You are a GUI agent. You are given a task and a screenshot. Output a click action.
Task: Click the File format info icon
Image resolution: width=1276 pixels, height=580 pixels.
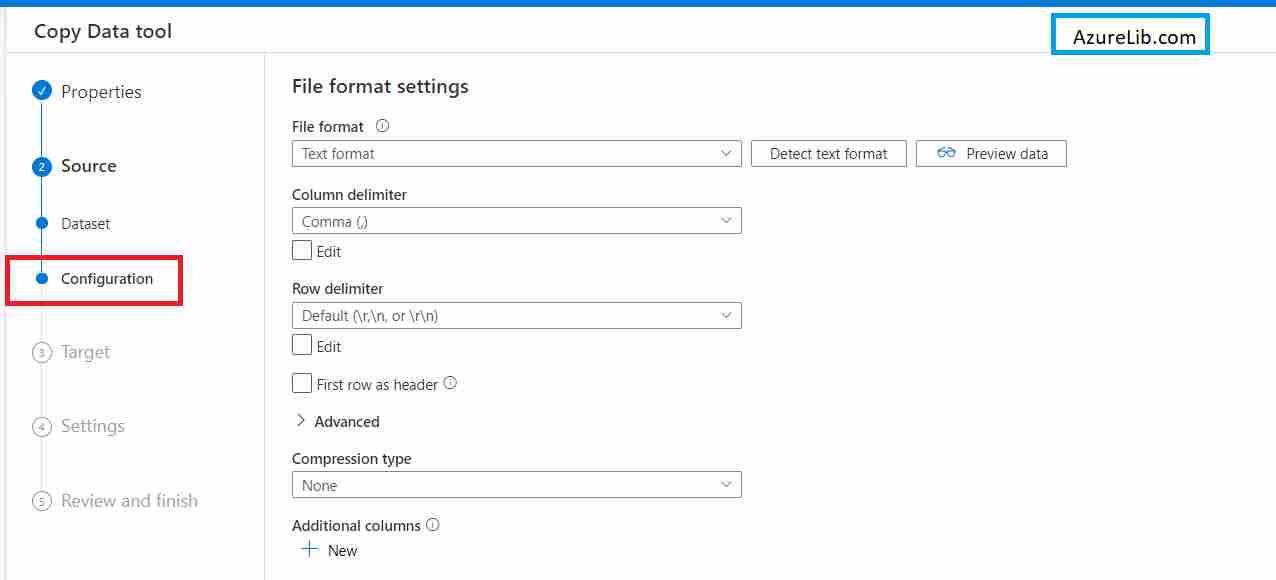click(x=382, y=126)
